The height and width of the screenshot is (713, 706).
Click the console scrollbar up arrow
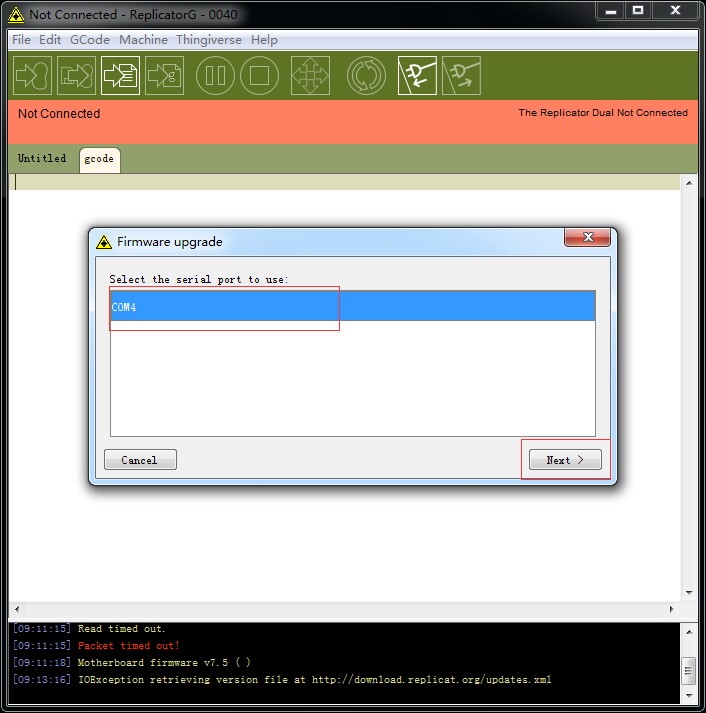(x=689, y=632)
